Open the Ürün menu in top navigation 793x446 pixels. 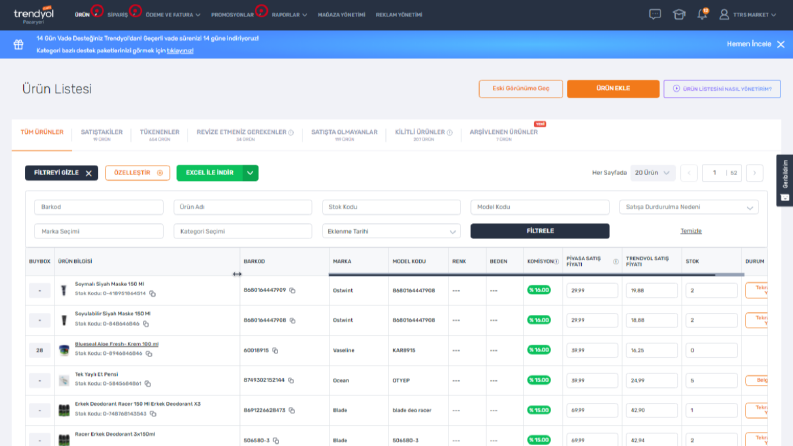pyautogui.click(x=82, y=15)
